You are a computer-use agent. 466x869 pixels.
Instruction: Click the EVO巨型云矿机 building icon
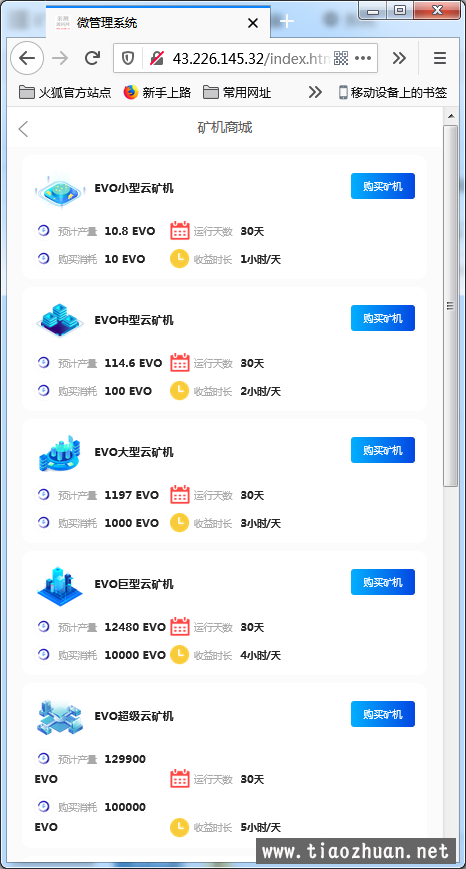(x=60, y=586)
